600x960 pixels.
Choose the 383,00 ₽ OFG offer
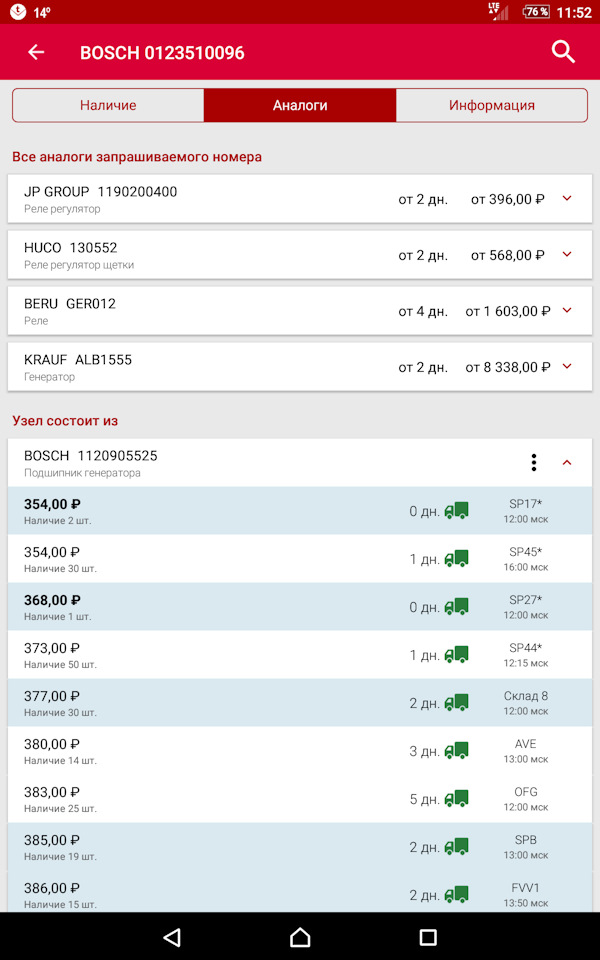click(x=200, y=799)
